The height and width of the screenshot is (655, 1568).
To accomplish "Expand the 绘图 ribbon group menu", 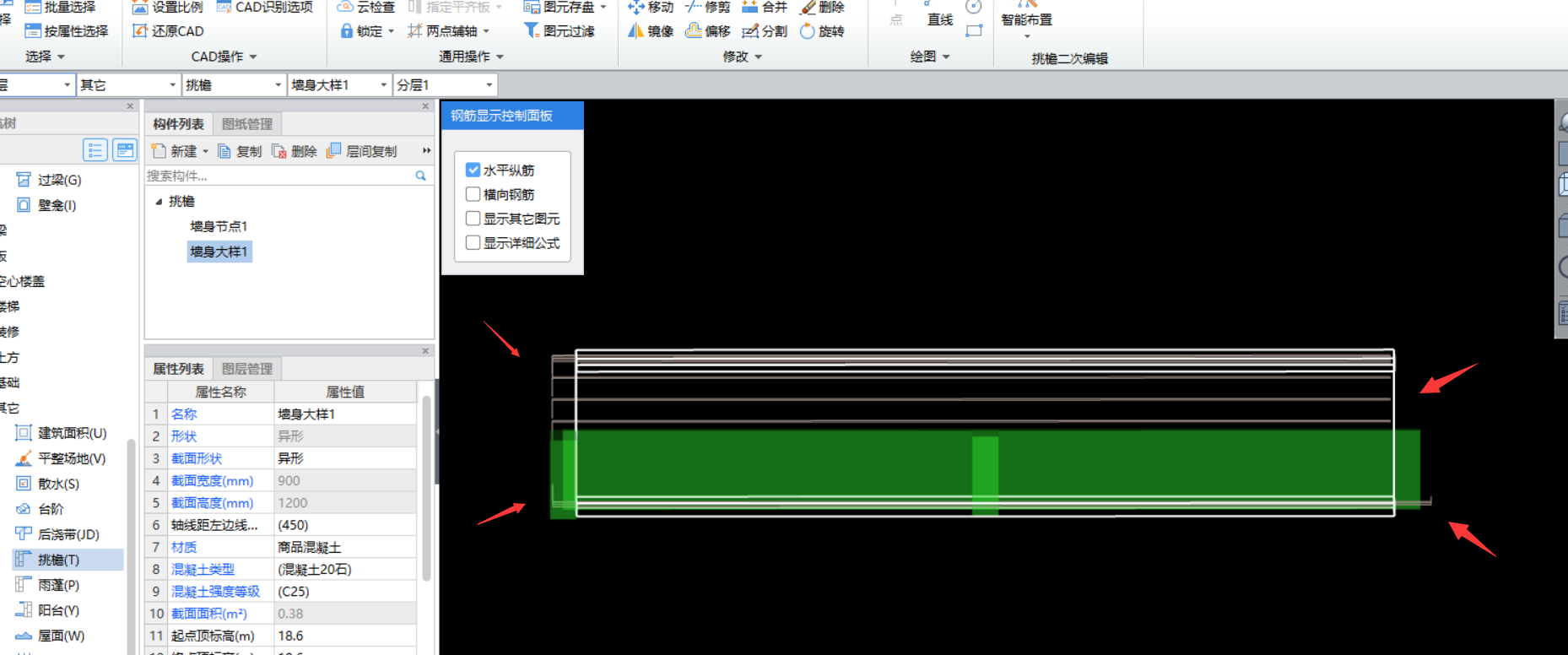I will click(x=930, y=57).
